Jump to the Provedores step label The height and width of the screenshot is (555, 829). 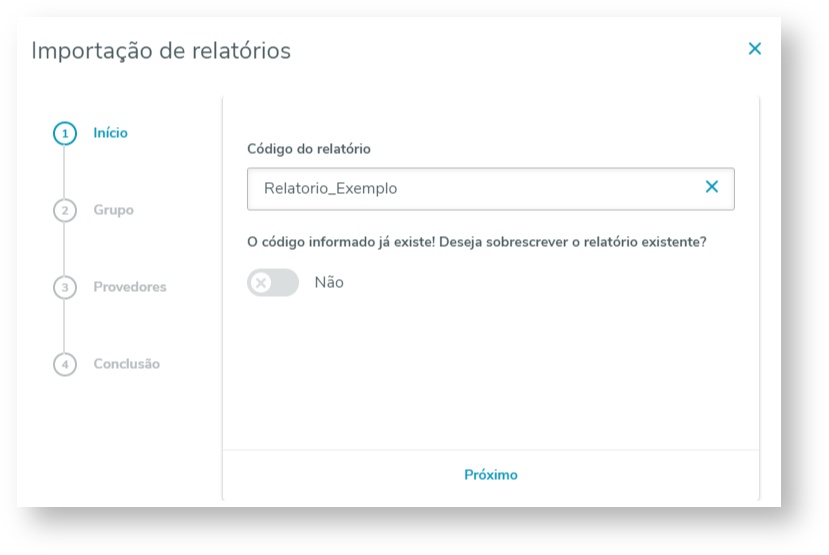point(130,287)
